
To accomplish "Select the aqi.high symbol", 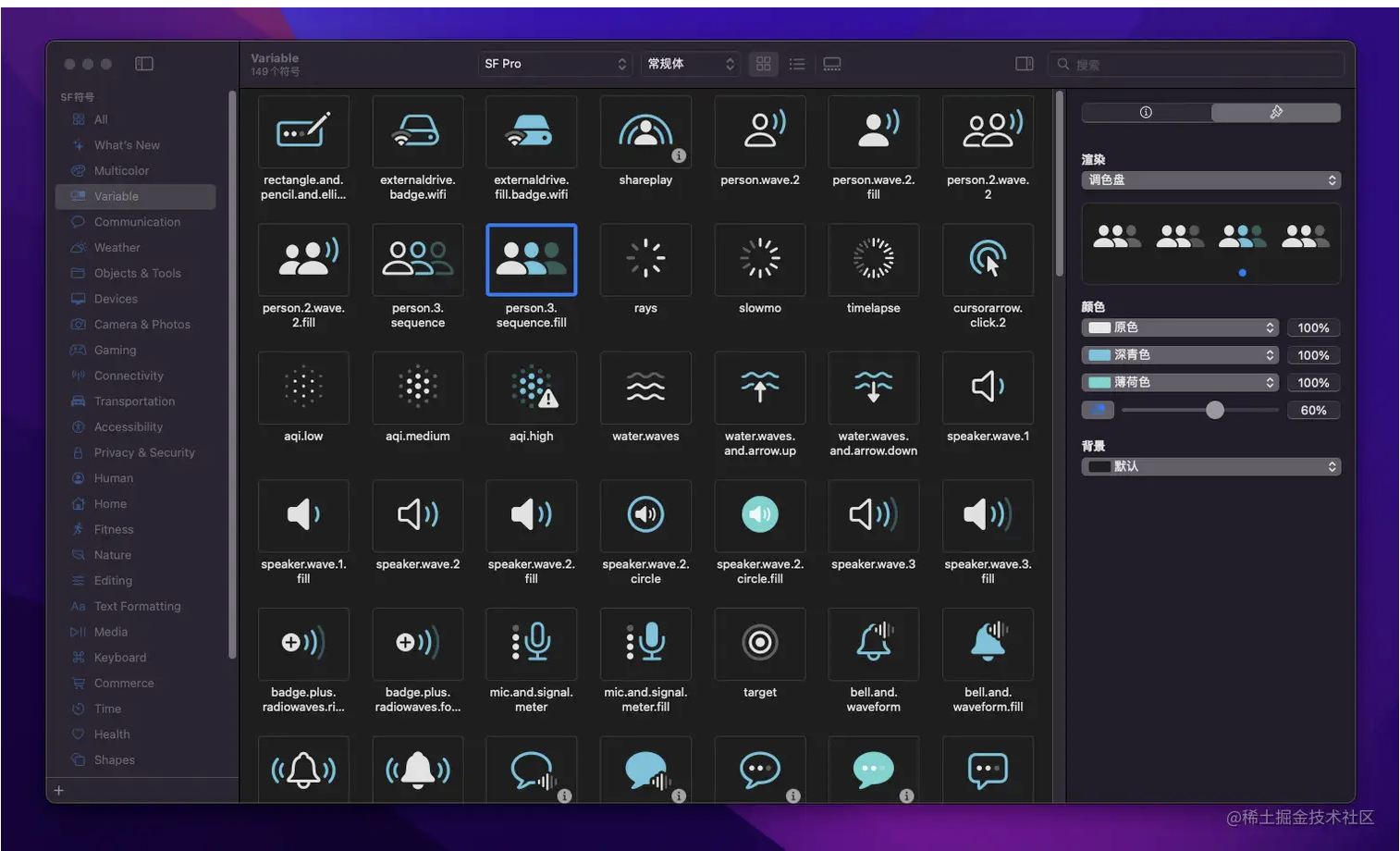I will 532,388.
